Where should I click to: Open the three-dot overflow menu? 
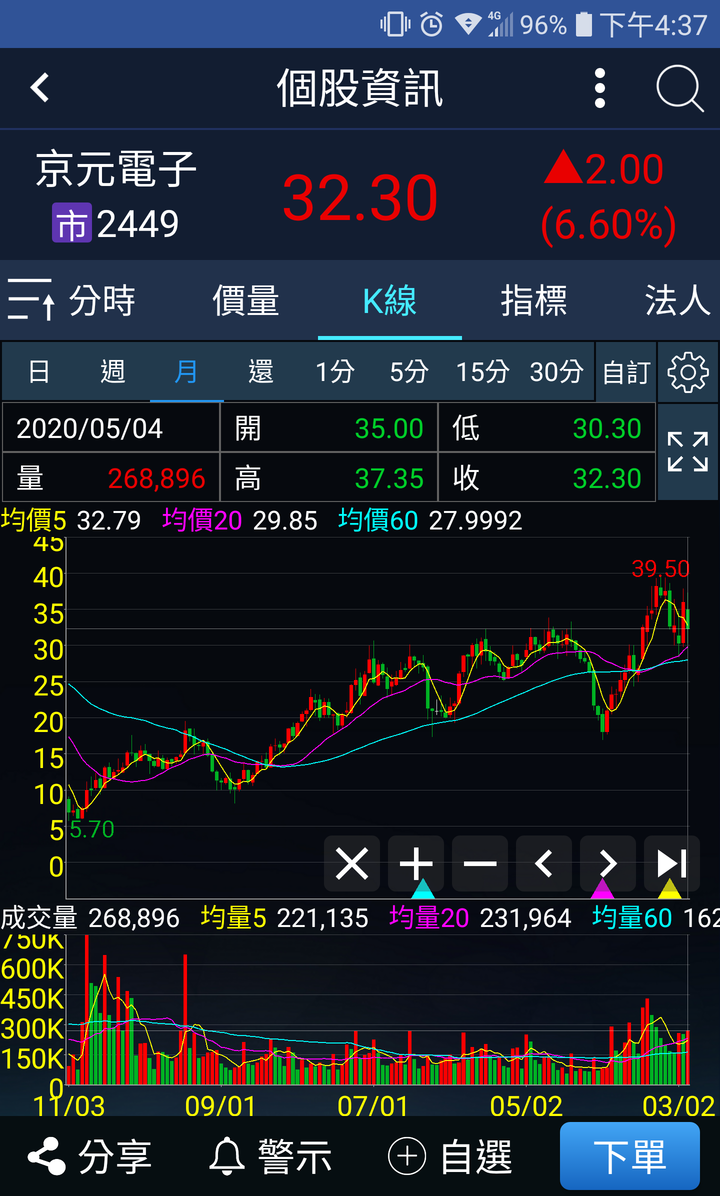[599, 88]
